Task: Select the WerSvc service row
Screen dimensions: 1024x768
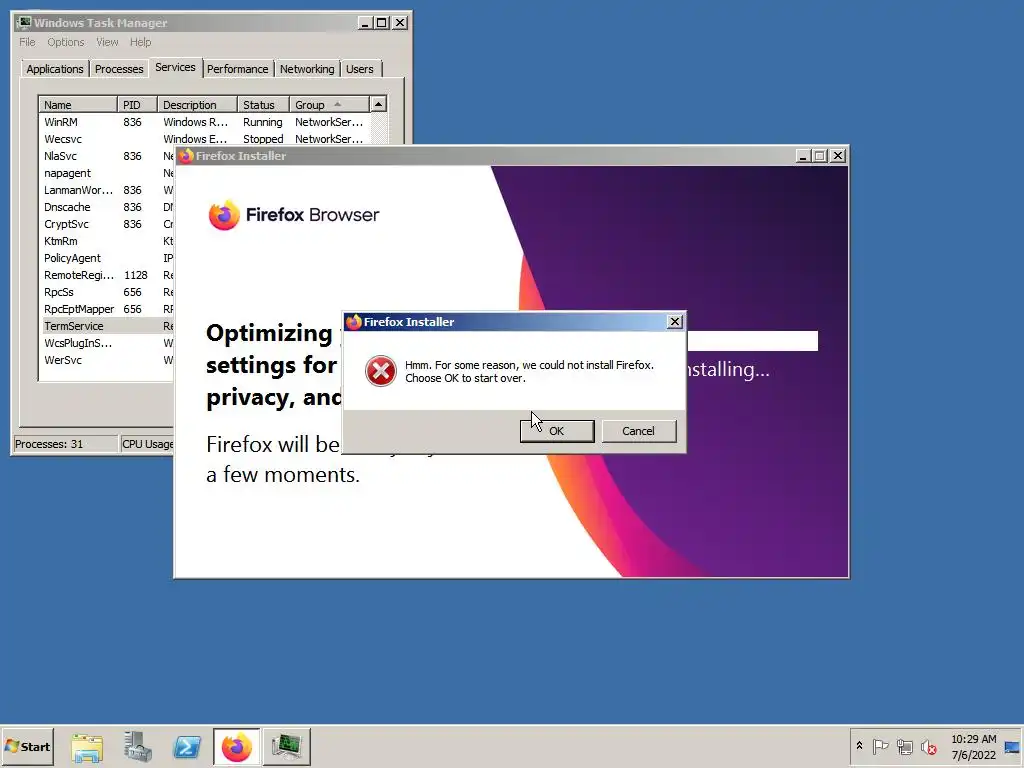Action: 108,360
